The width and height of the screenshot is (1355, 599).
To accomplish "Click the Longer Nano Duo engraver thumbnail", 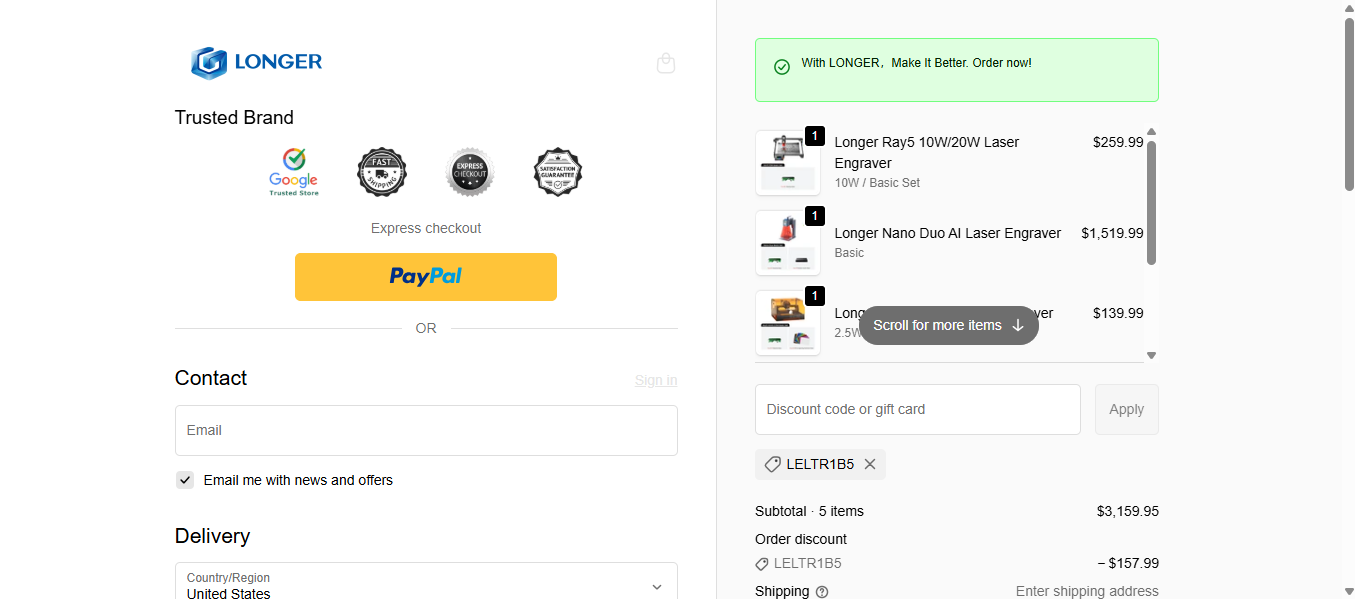I will click(788, 243).
